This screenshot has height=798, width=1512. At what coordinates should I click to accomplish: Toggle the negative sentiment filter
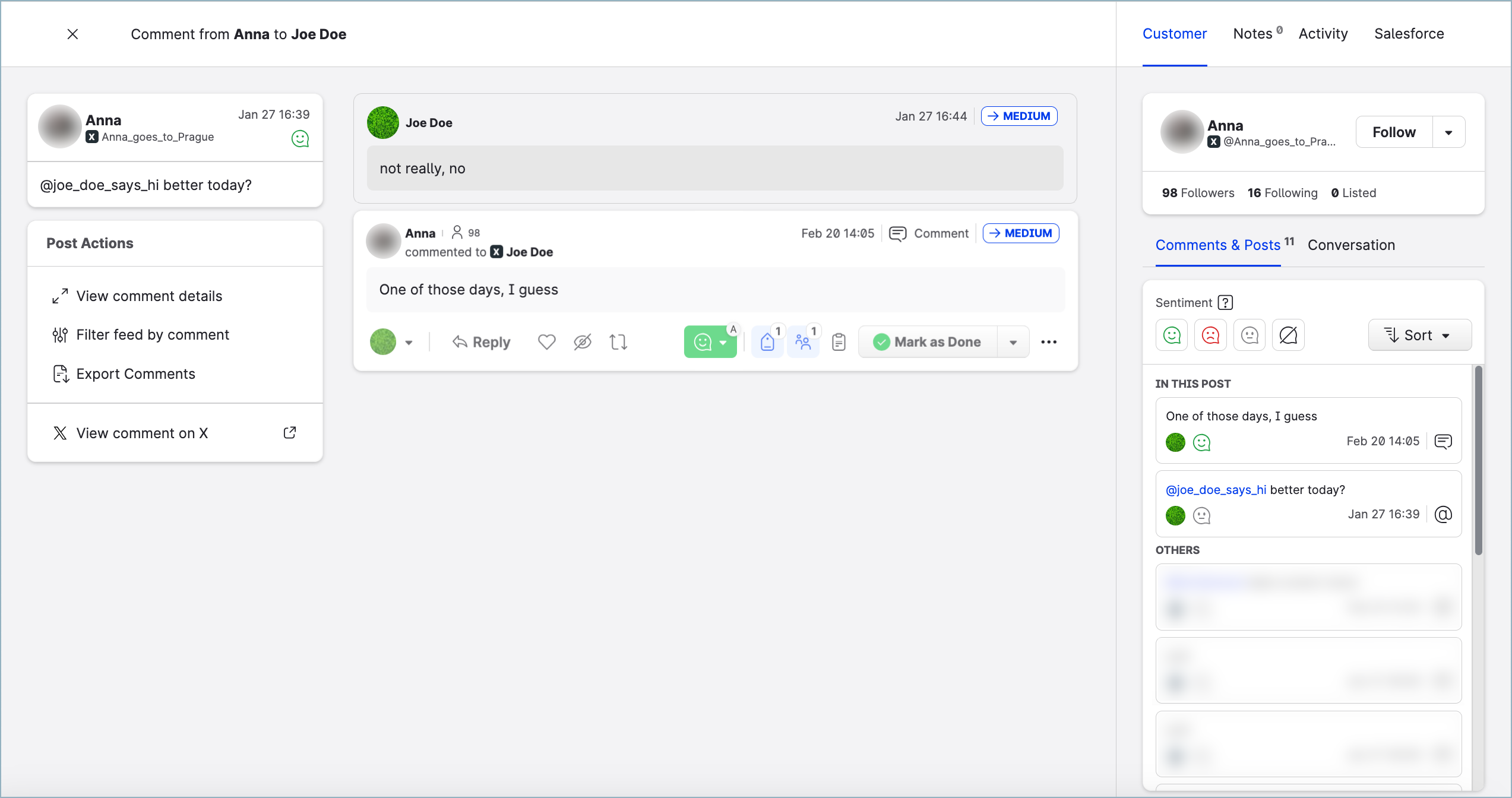[x=1210, y=335]
